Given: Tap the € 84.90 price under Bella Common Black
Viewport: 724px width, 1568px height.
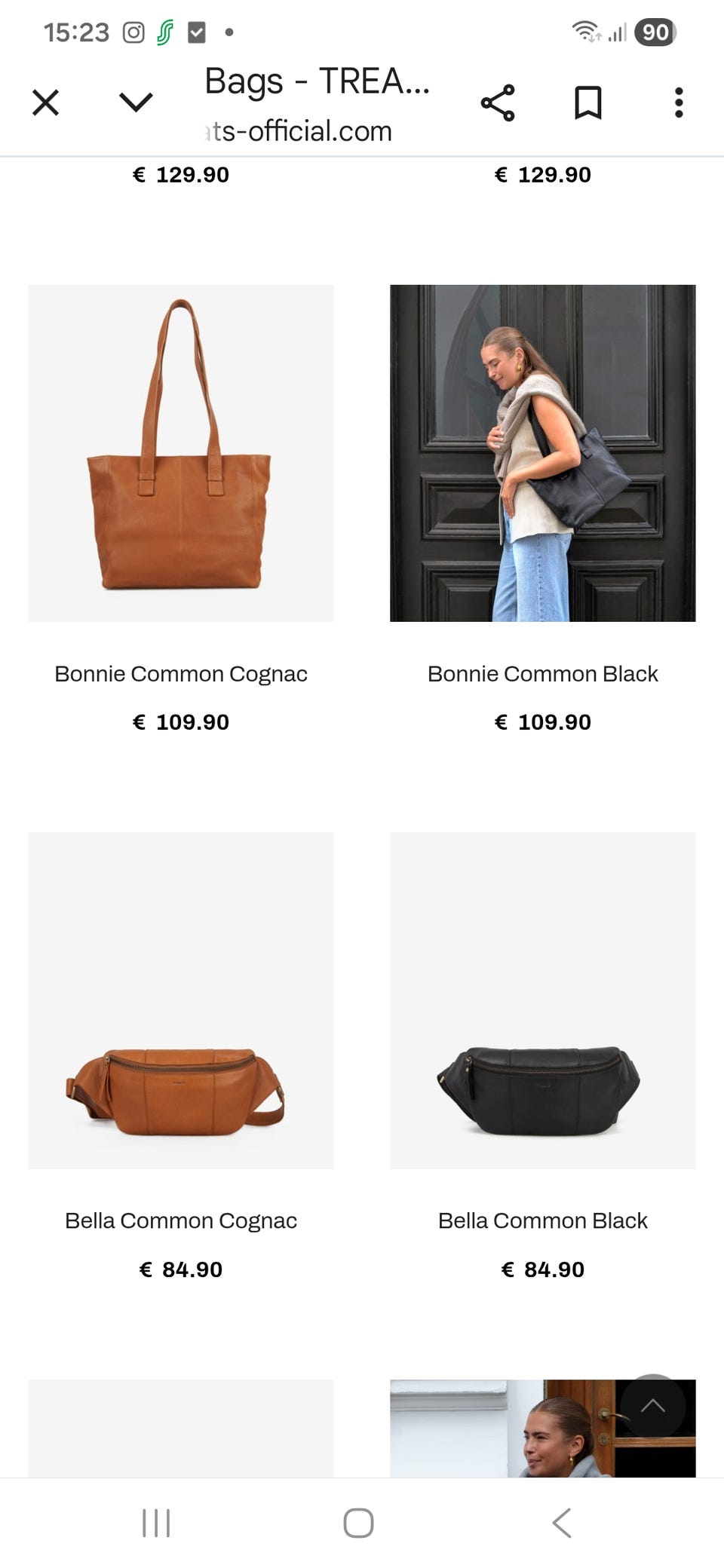Looking at the screenshot, I should coord(543,1269).
